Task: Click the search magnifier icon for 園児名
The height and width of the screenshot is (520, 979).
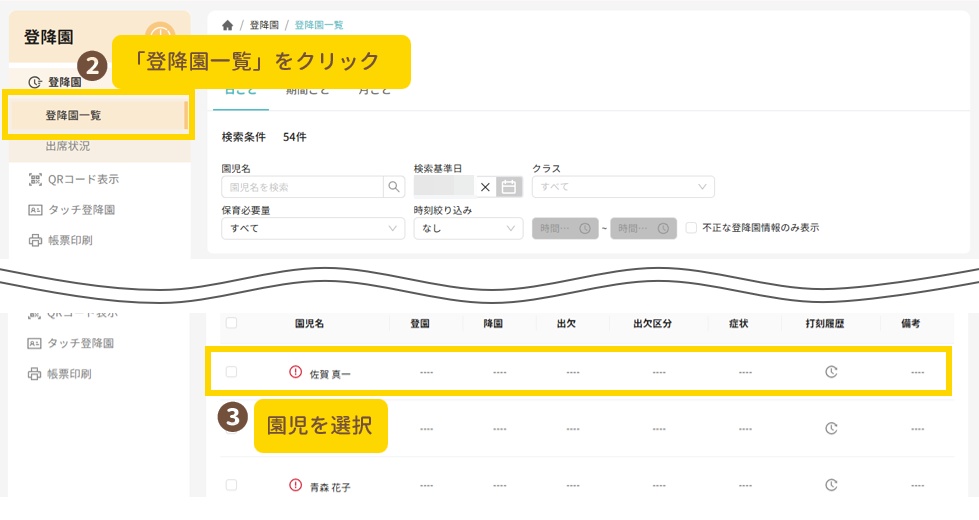Action: pos(395,187)
